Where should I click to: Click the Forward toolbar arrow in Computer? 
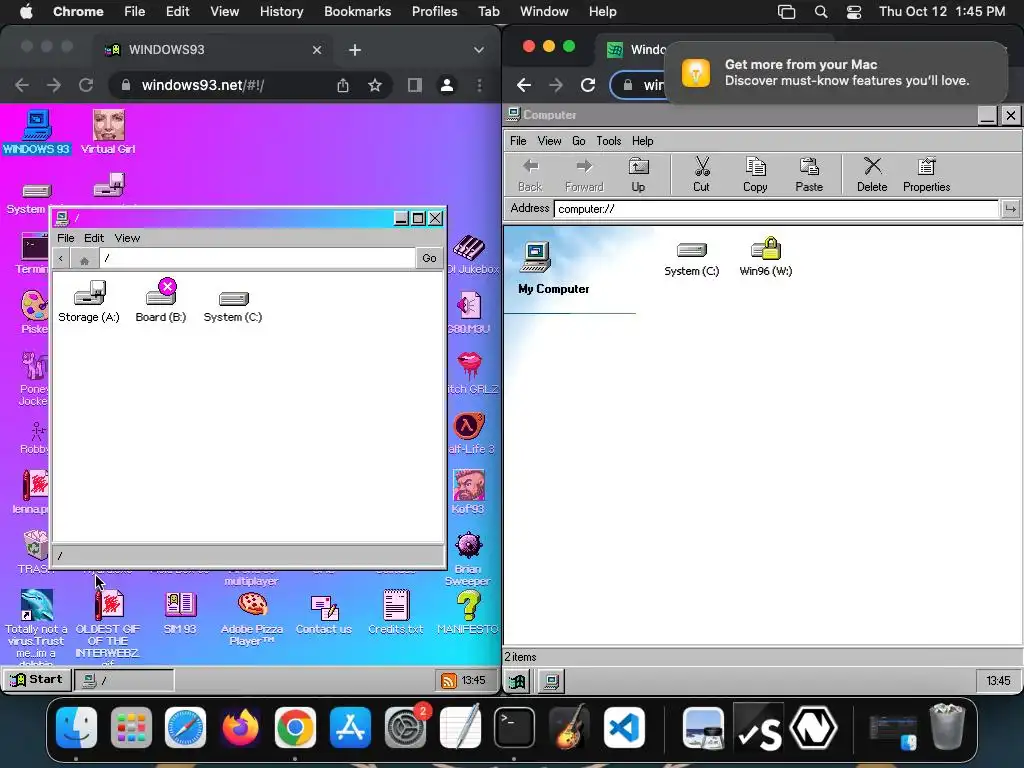(x=584, y=174)
